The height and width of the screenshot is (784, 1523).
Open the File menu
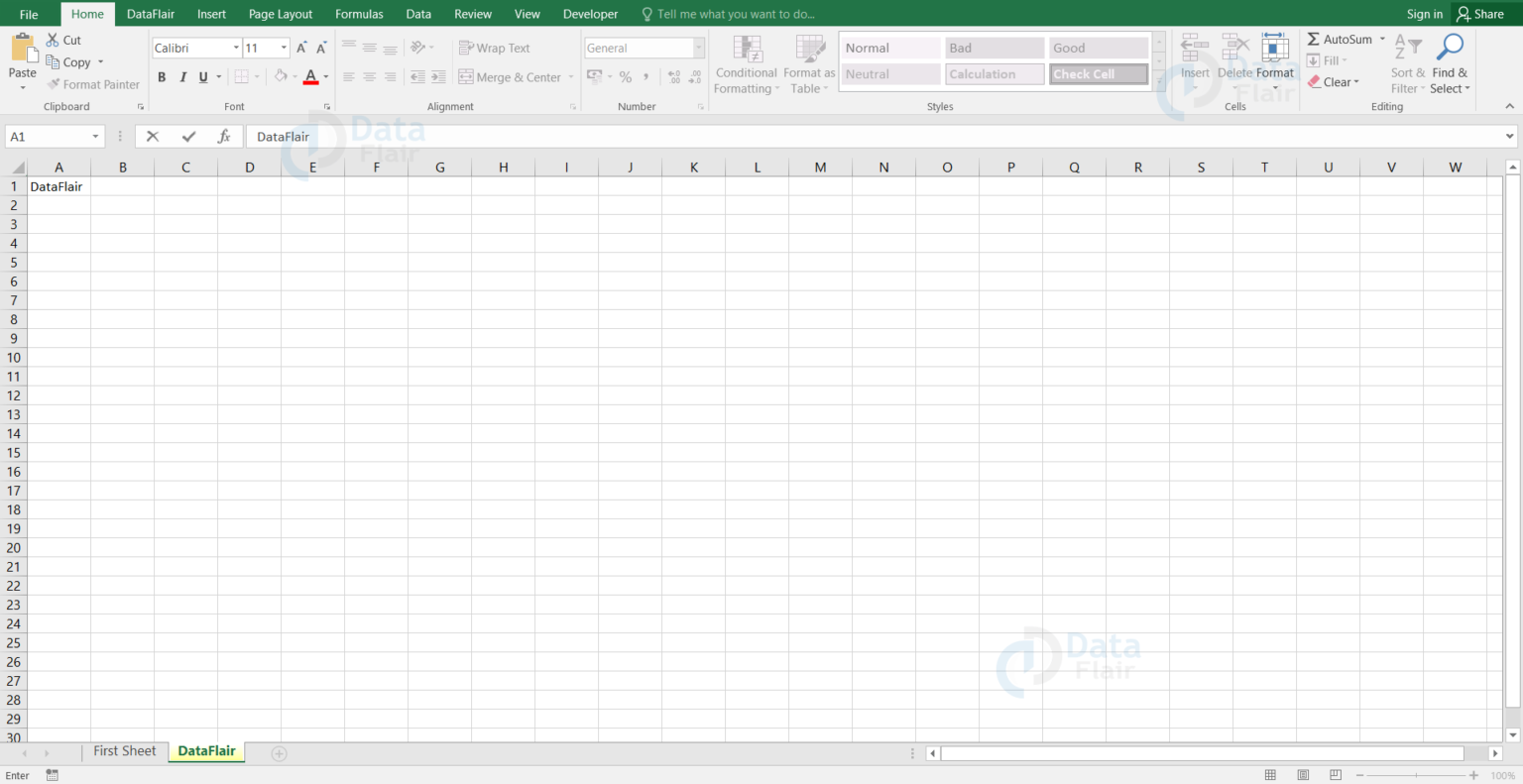click(29, 14)
